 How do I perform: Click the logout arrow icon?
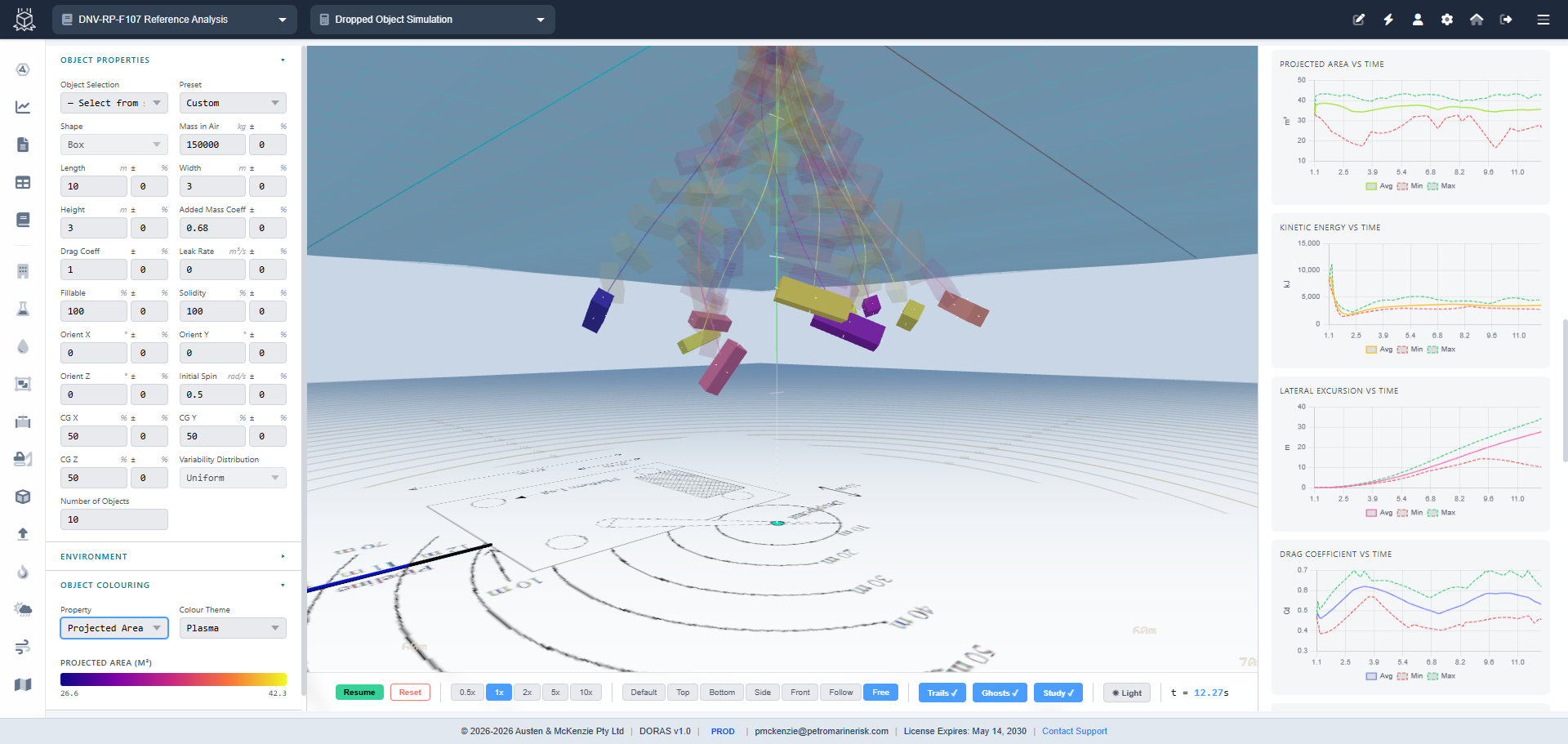(x=1506, y=20)
